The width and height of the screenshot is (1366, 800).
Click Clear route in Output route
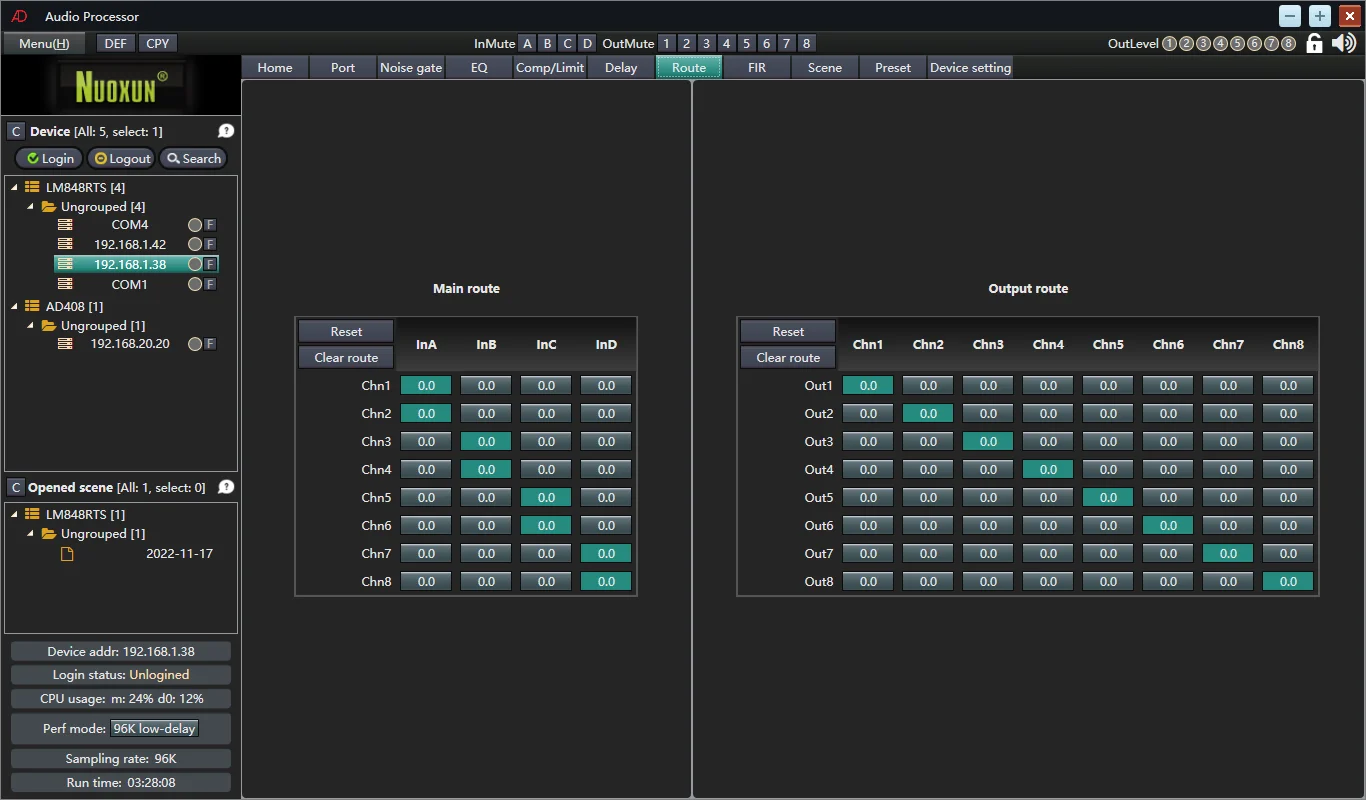pyautogui.click(x=788, y=357)
